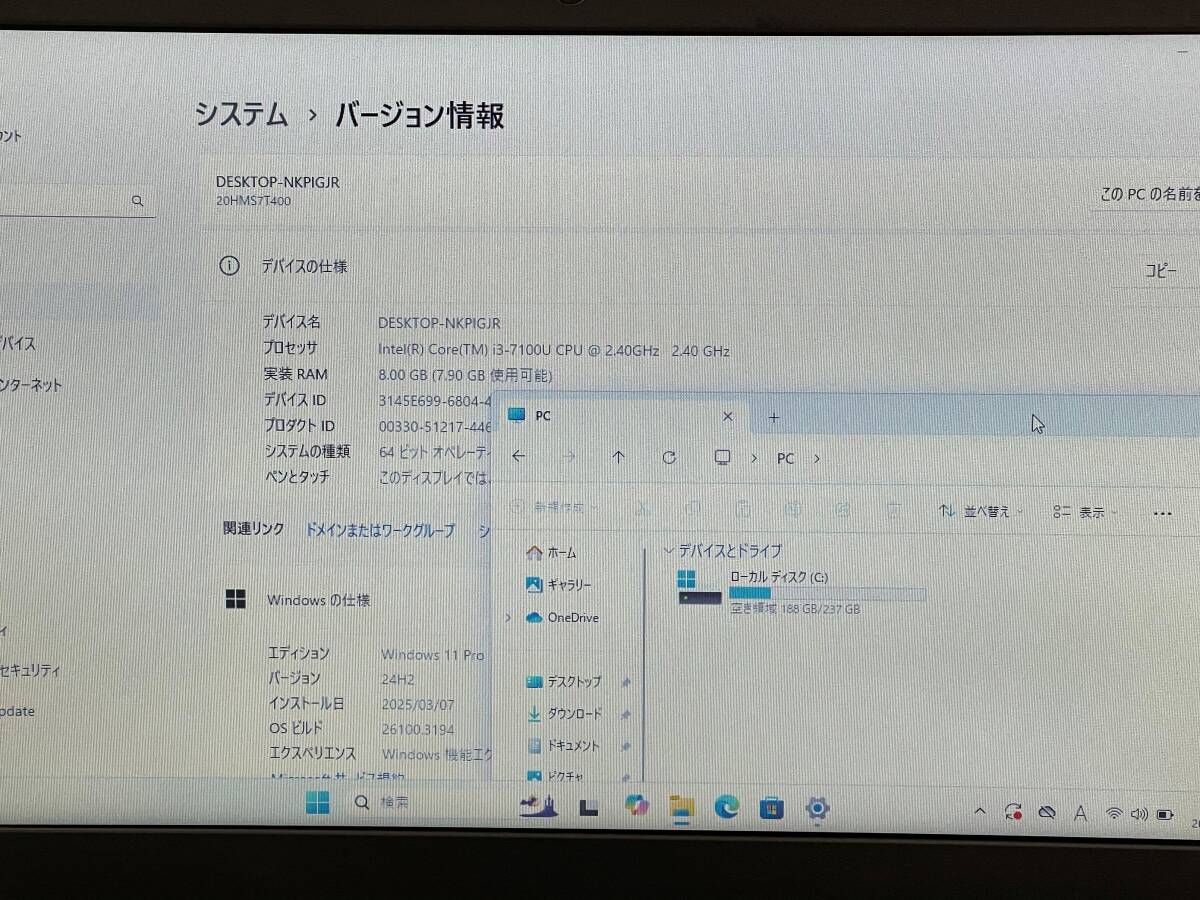Click the pin icon beside ドキュメント
The height and width of the screenshot is (900, 1200).
(x=626, y=746)
